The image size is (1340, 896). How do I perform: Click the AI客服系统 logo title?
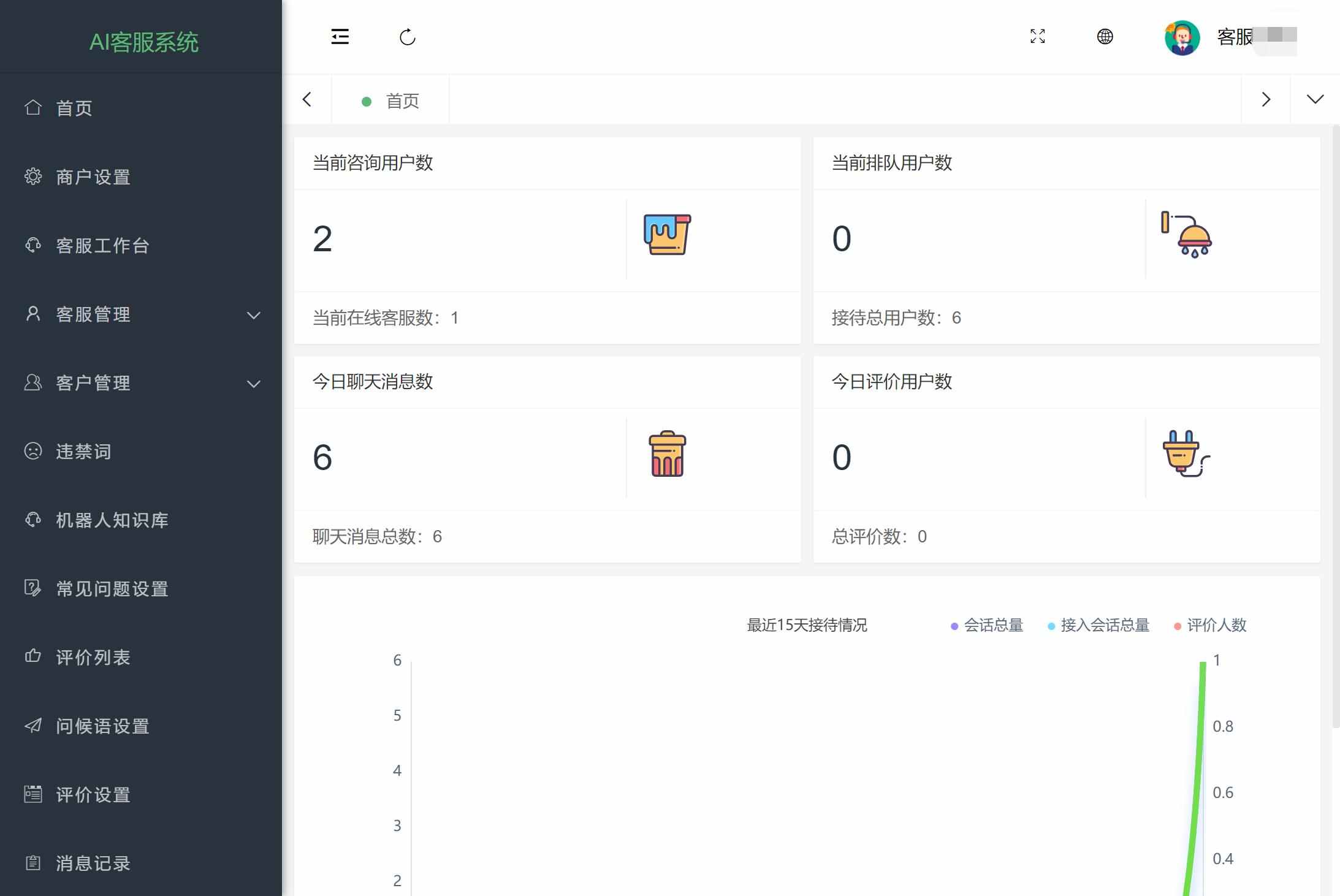[x=144, y=42]
